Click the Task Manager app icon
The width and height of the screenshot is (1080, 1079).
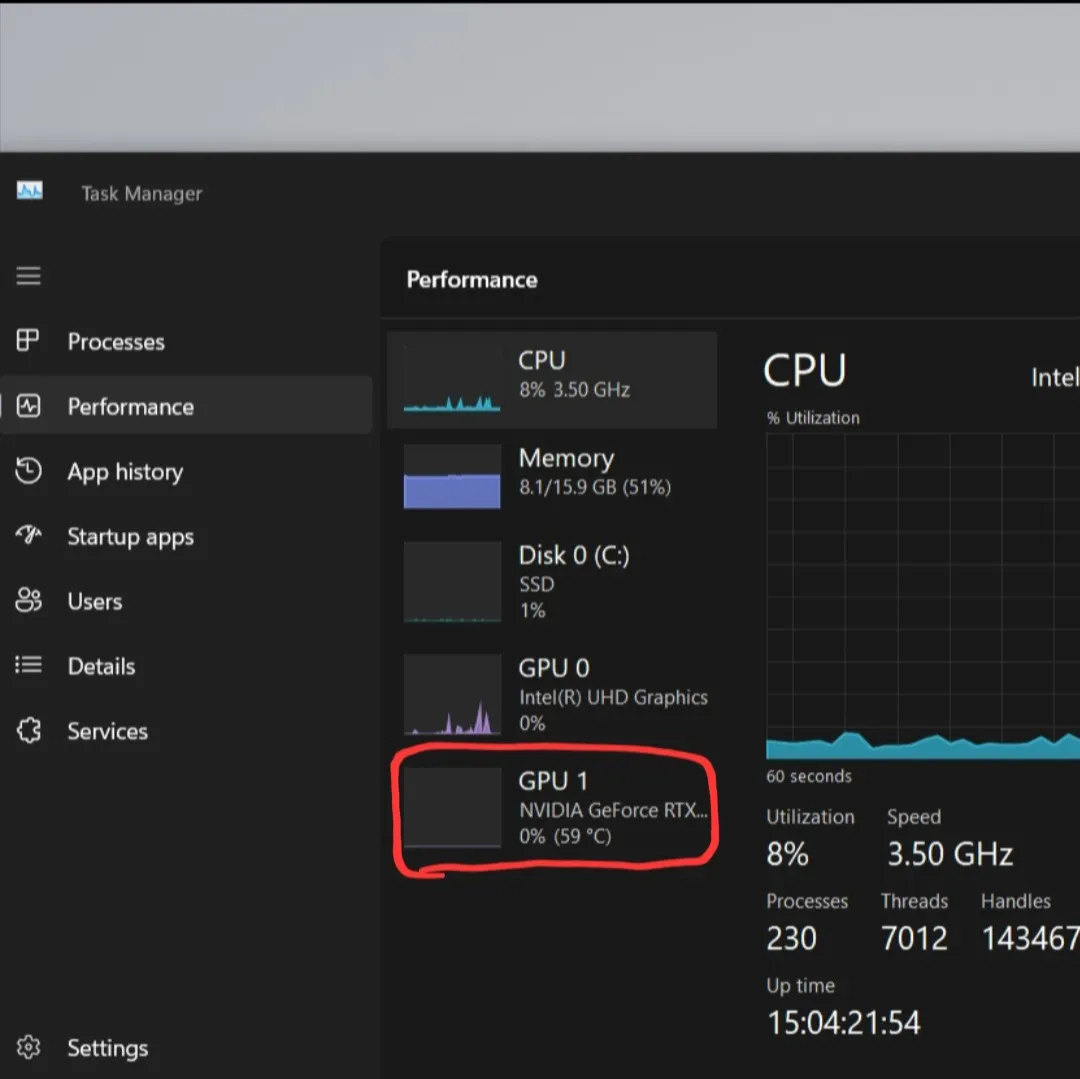pyautogui.click(x=30, y=191)
